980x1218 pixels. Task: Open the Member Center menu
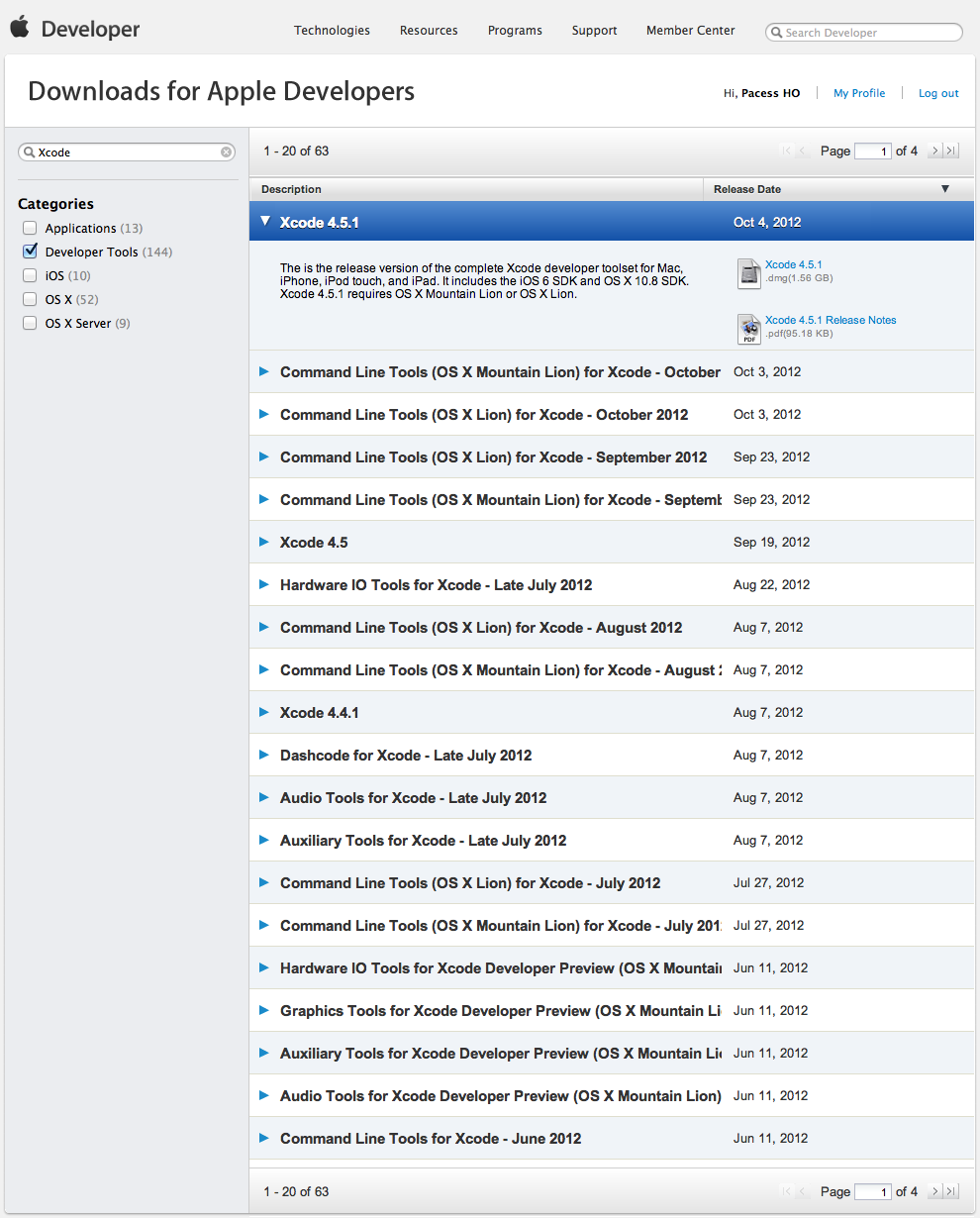tap(690, 31)
